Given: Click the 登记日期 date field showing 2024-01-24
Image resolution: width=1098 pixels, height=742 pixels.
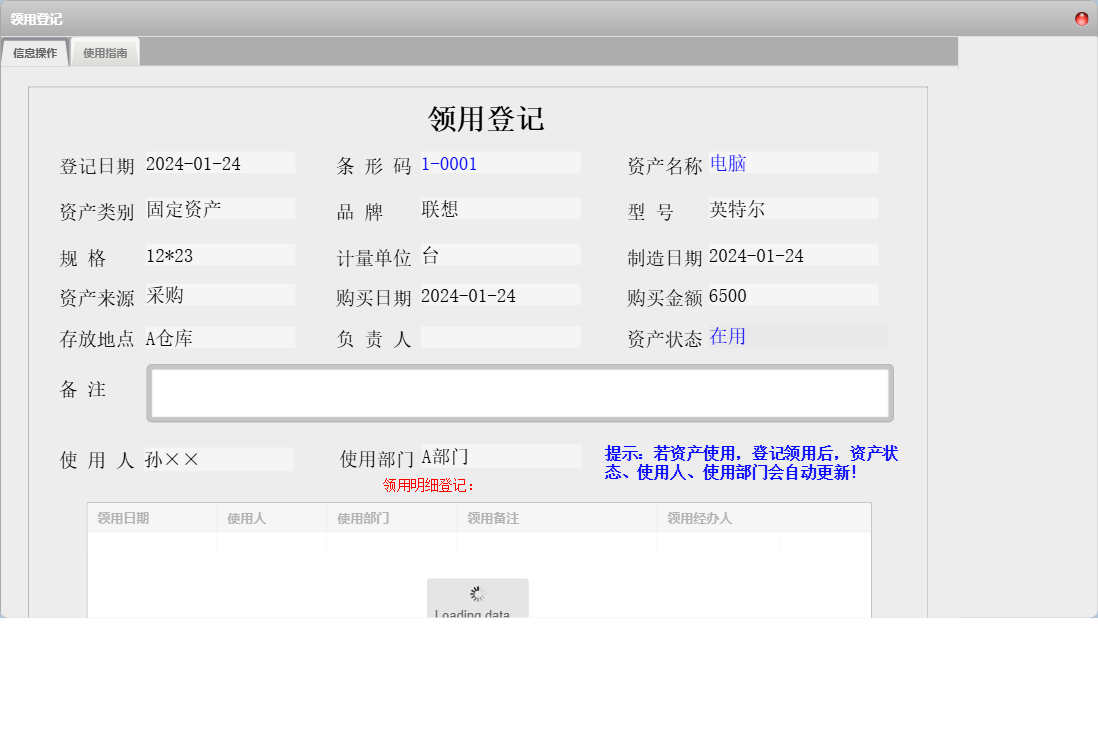Looking at the screenshot, I should [220, 162].
